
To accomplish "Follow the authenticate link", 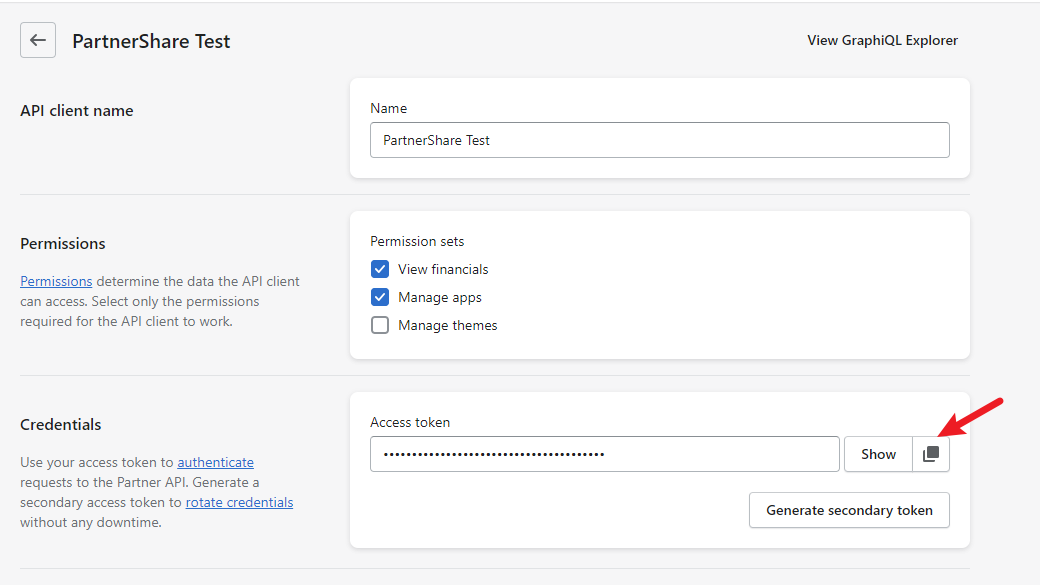I will tap(216, 462).
